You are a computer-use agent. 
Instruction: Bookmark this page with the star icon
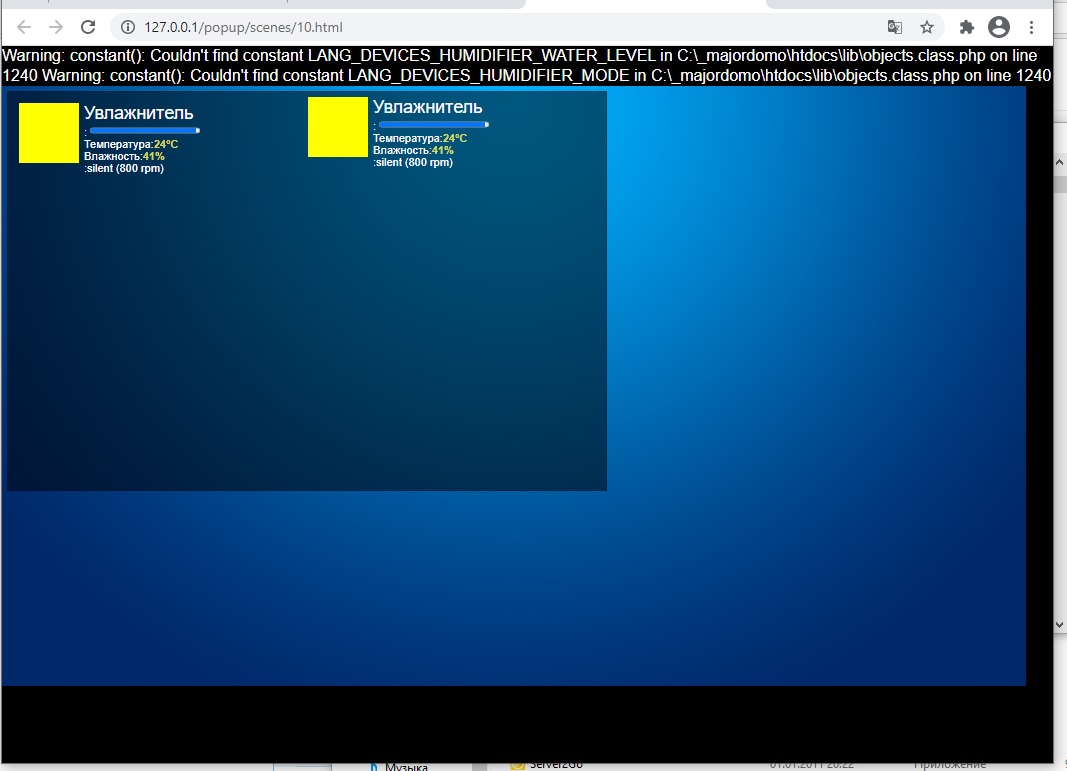pos(927,27)
